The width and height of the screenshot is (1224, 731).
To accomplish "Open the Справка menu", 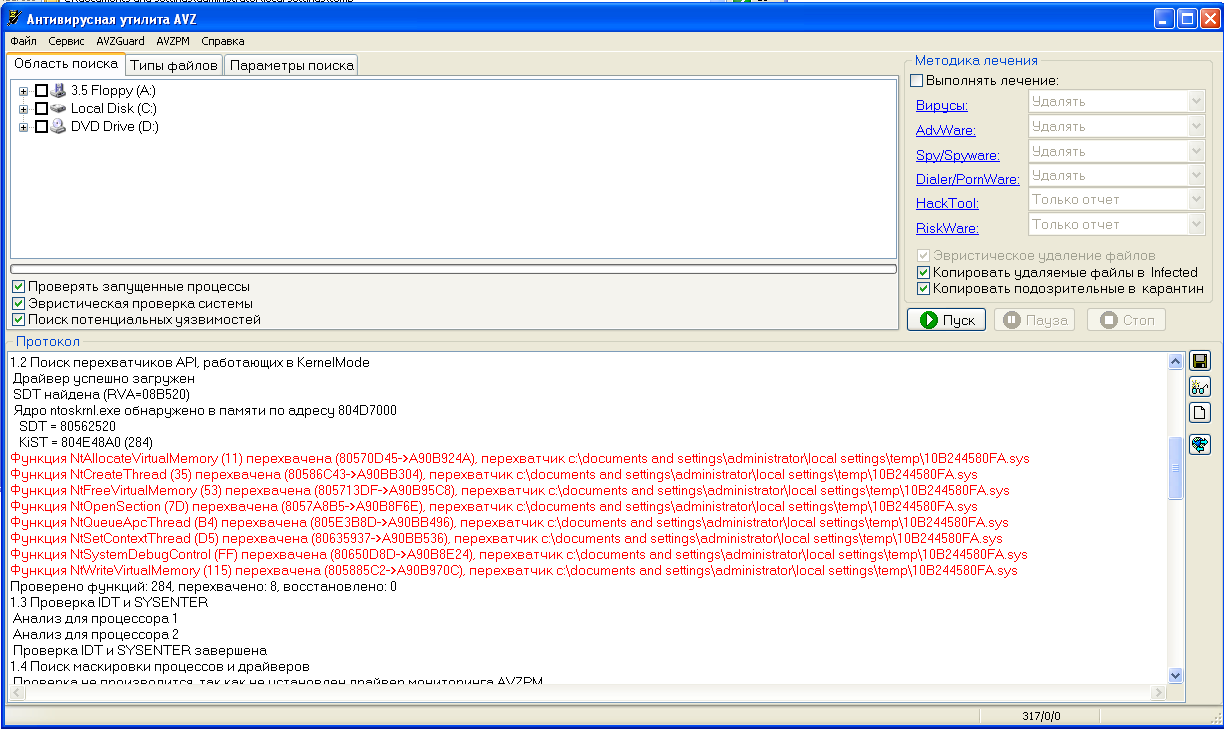I will (222, 41).
